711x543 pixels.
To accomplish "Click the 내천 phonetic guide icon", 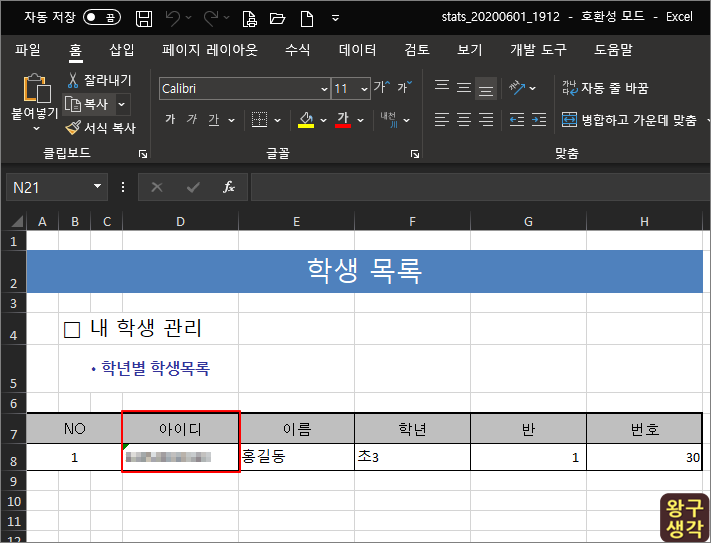I will click(x=389, y=120).
